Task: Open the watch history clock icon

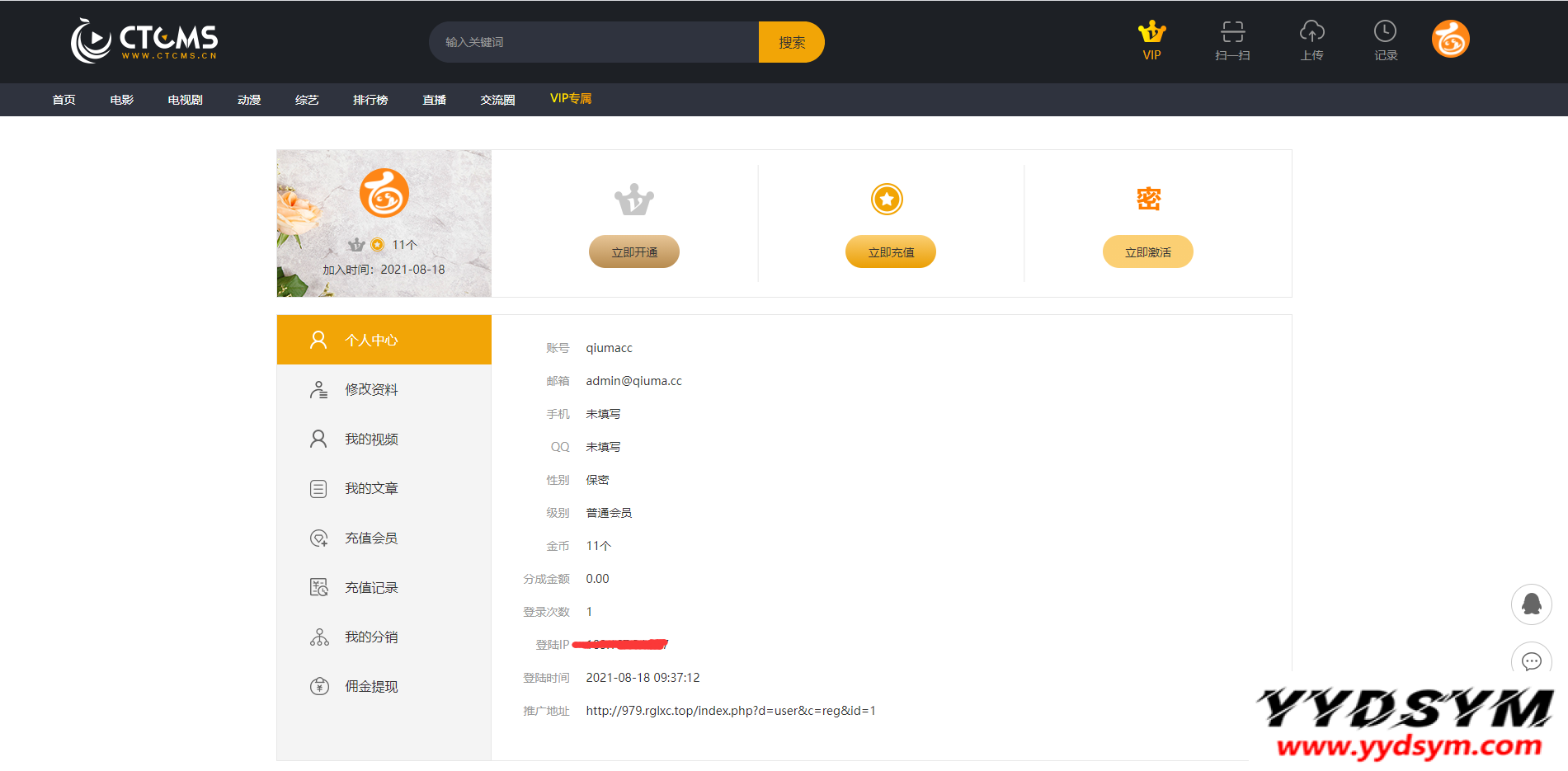Action: [x=1385, y=33]
